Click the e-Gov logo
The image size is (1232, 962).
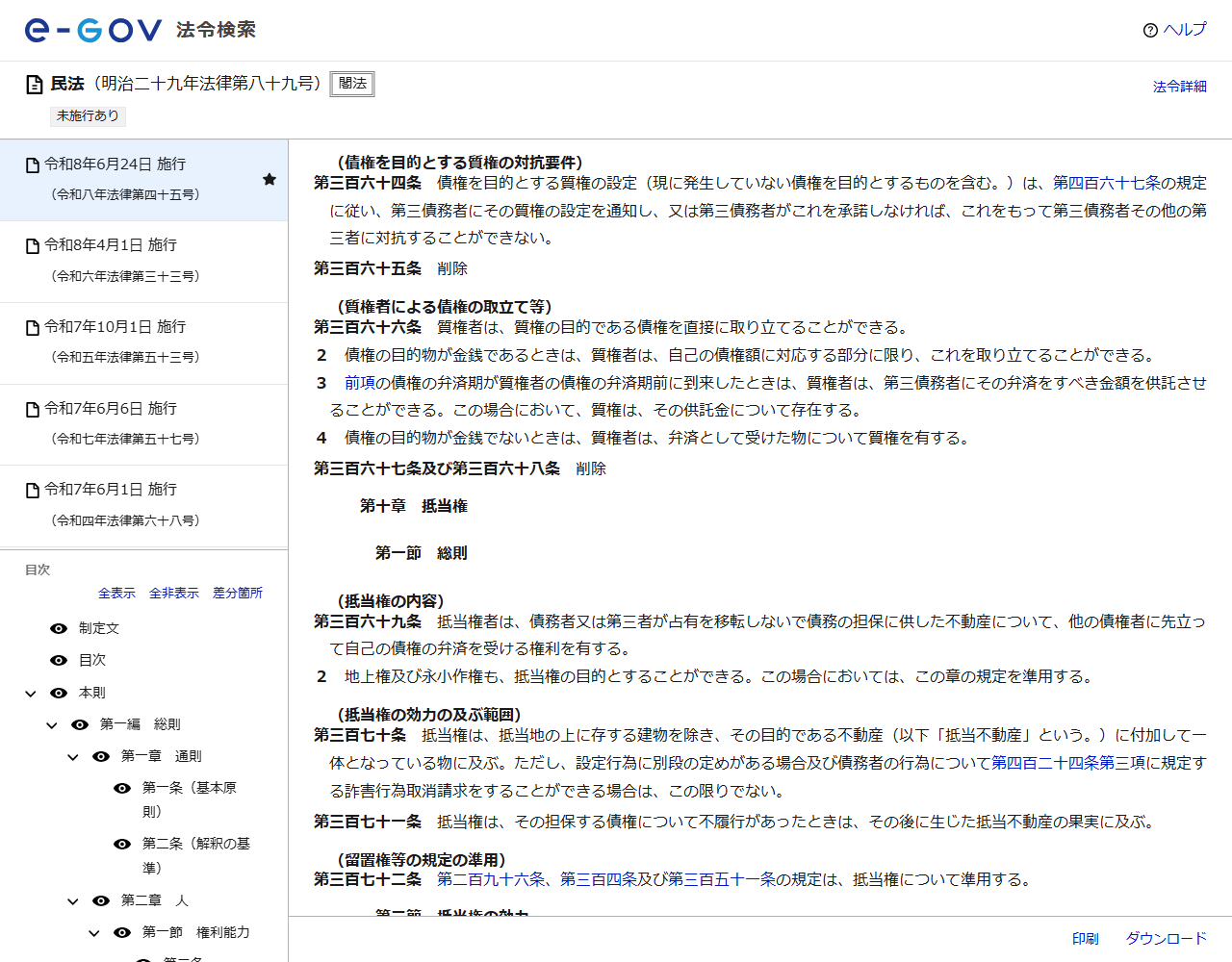click(93, 31)
